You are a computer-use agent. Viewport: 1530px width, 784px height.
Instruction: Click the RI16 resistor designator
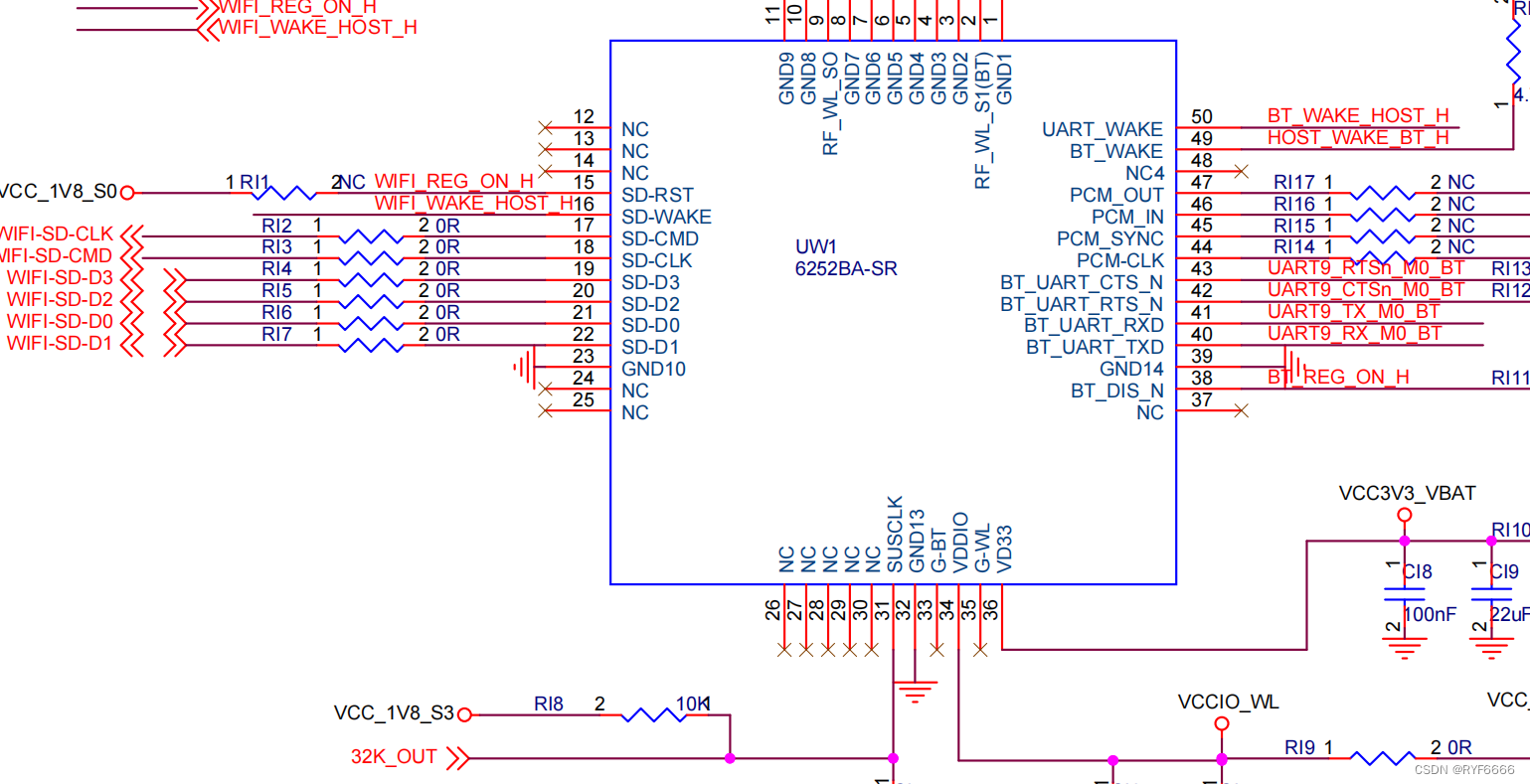click(x=1294, y=205)
